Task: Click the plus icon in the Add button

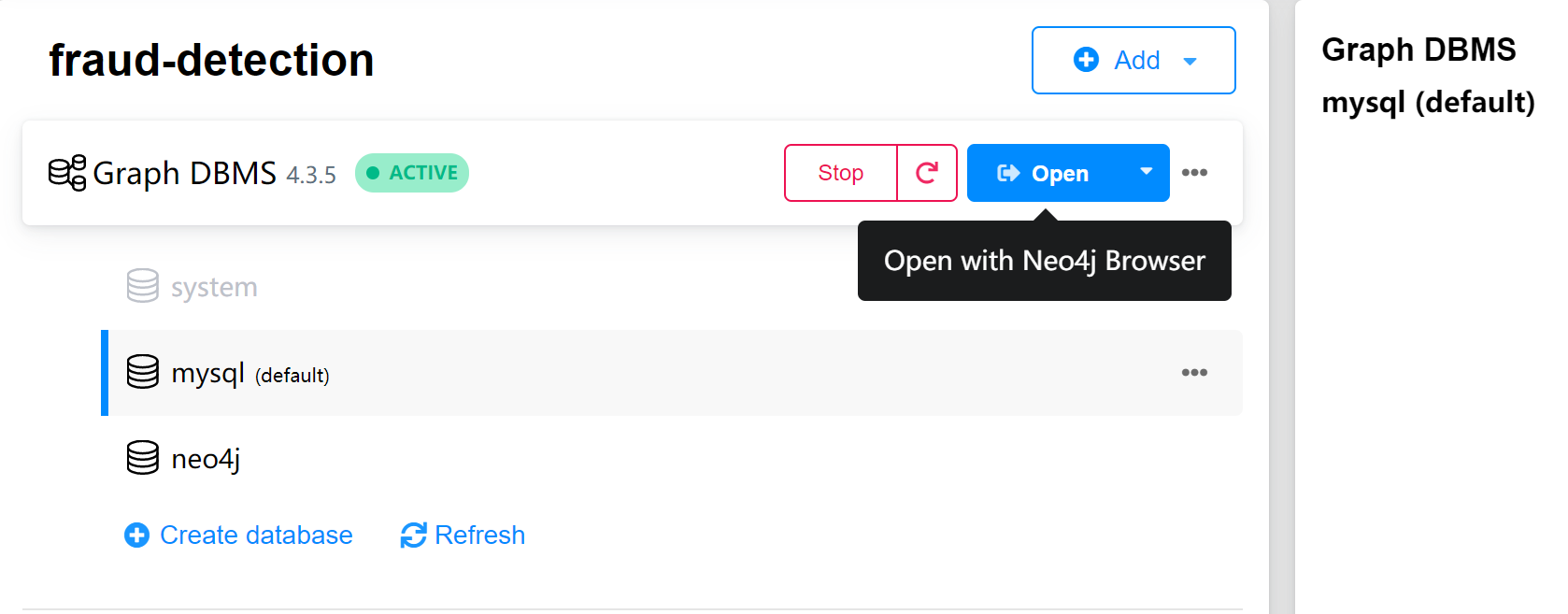Action: [x=1086, y=60]
